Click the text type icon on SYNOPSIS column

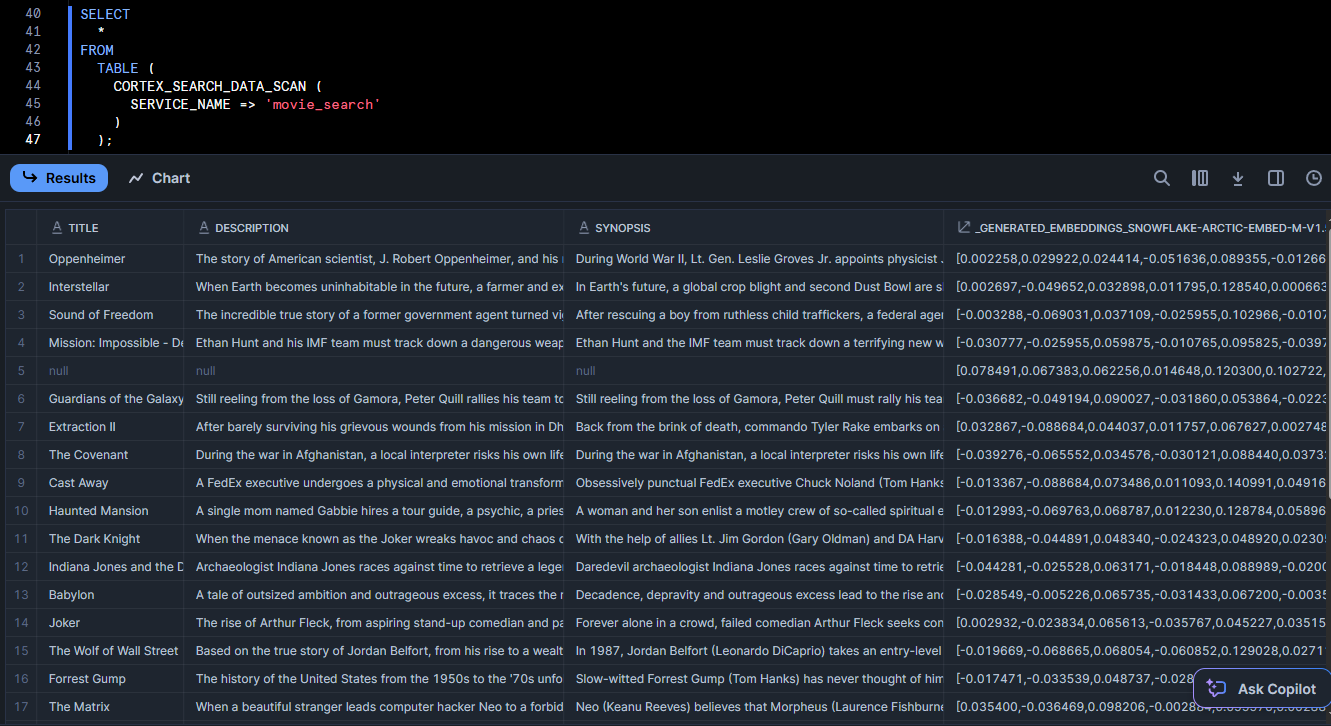click(585, 227)
